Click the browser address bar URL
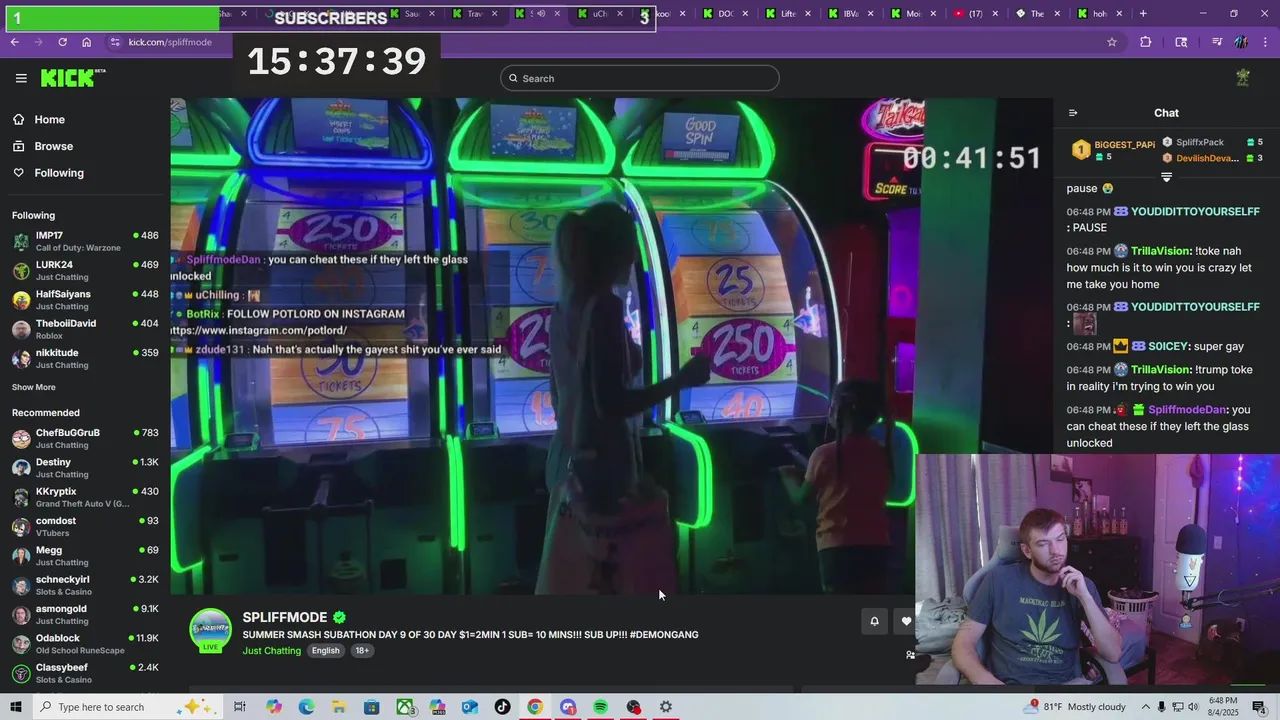 tap(170, 42)
